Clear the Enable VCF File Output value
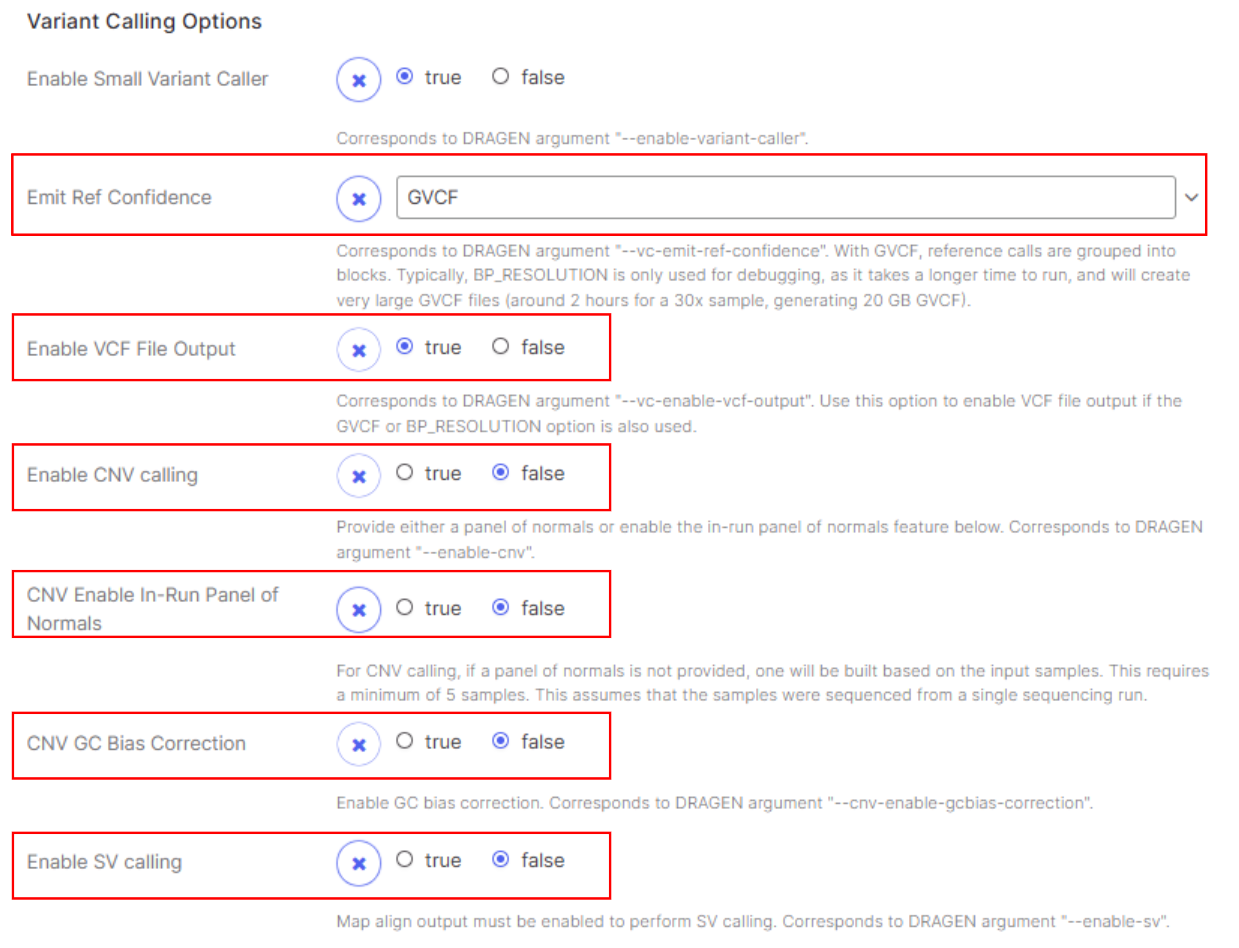This screenshot has width=1239, height=948. tap(359, 349)
